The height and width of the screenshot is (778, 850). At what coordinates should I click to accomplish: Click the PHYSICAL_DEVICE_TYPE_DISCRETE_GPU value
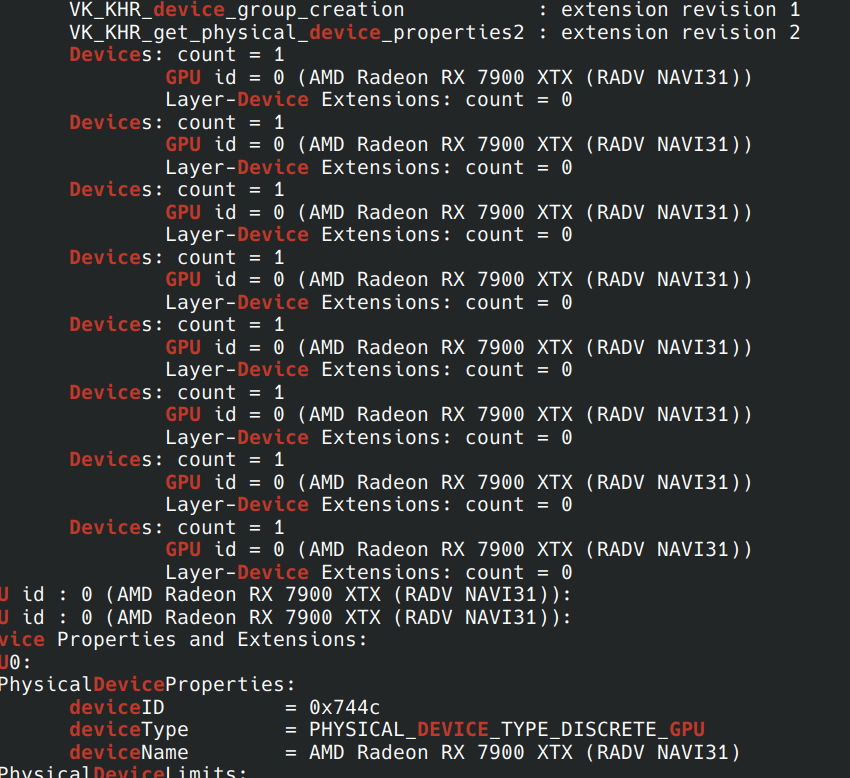tap(506, 729)
